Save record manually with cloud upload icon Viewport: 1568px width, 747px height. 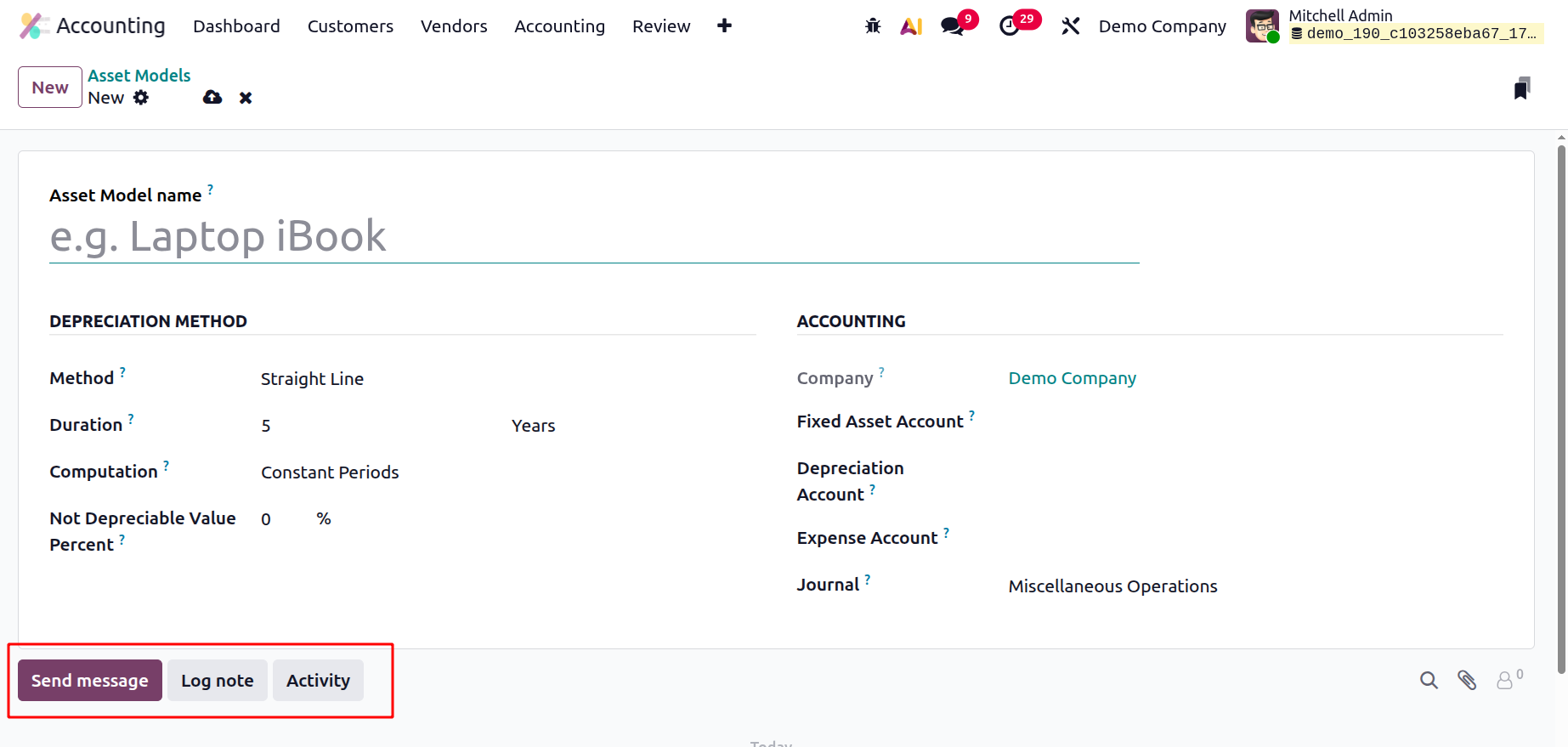tap(212, 98)
